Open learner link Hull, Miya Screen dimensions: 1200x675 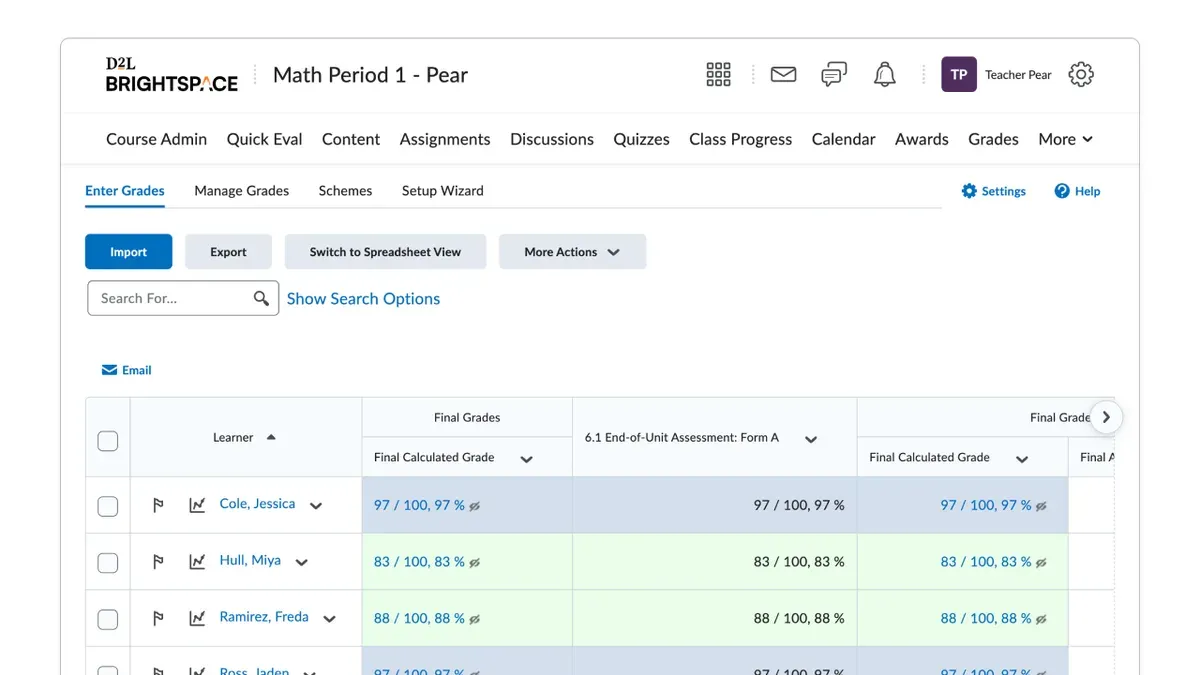tap(250, 560)
